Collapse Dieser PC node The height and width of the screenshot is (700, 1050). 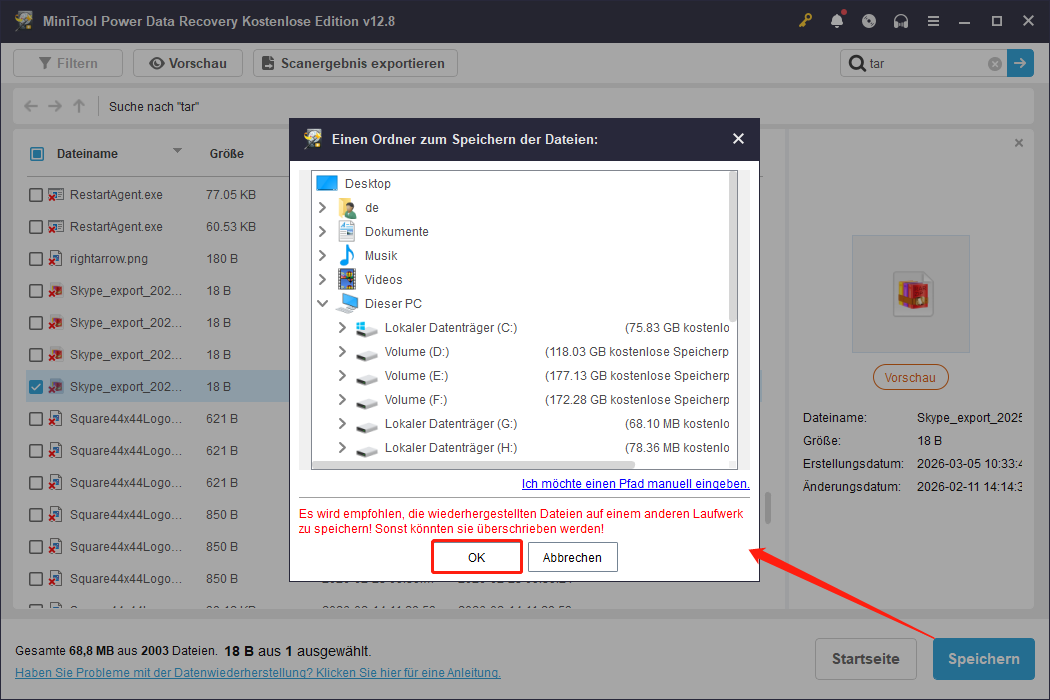[322, 303]
